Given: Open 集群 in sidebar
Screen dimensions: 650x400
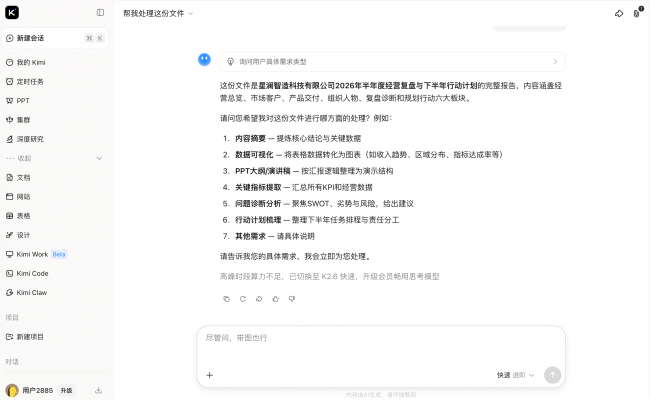Looking at the screenshot, I should [x=55, y=120].
